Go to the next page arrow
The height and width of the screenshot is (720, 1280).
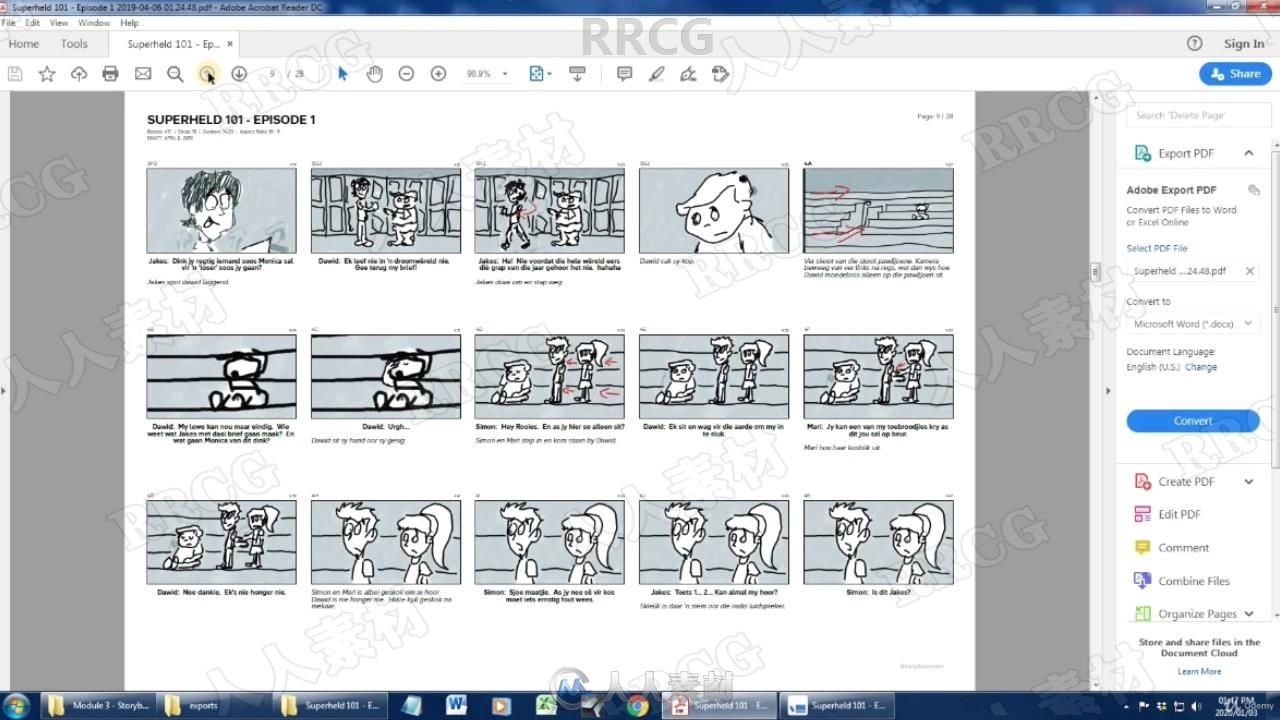tap(239, 74)
